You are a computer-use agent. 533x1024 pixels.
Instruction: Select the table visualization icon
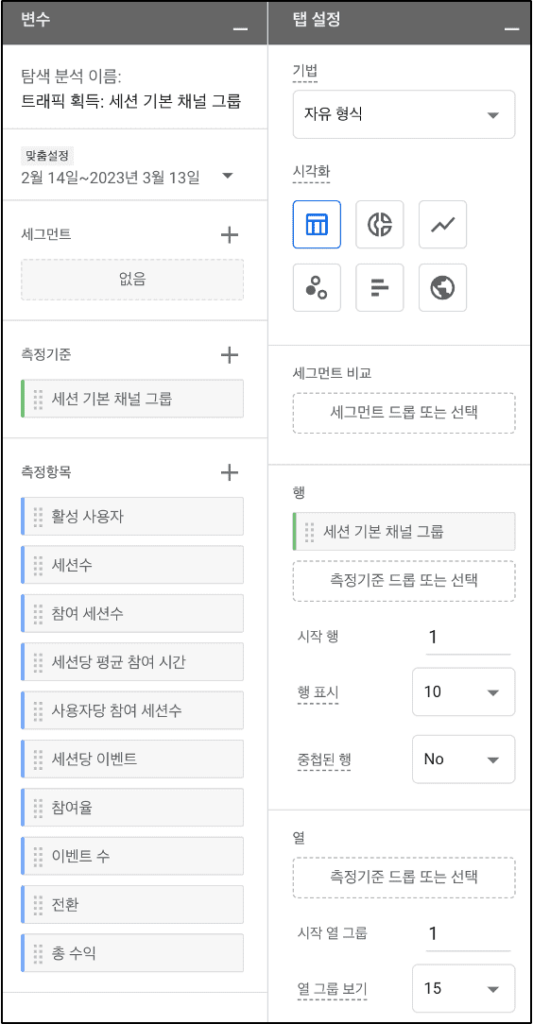tap(317, 225)
